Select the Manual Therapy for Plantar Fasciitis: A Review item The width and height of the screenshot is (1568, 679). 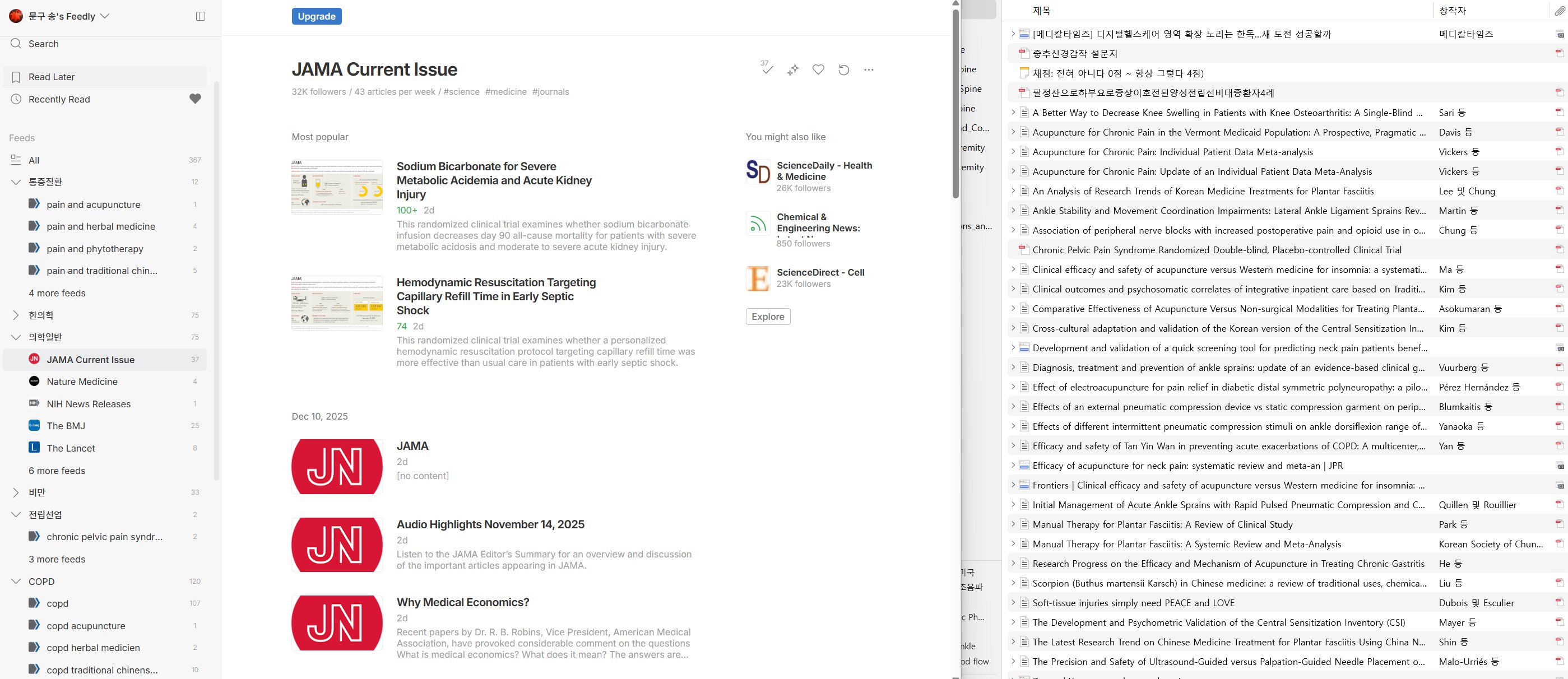(x=1163, y=524)
